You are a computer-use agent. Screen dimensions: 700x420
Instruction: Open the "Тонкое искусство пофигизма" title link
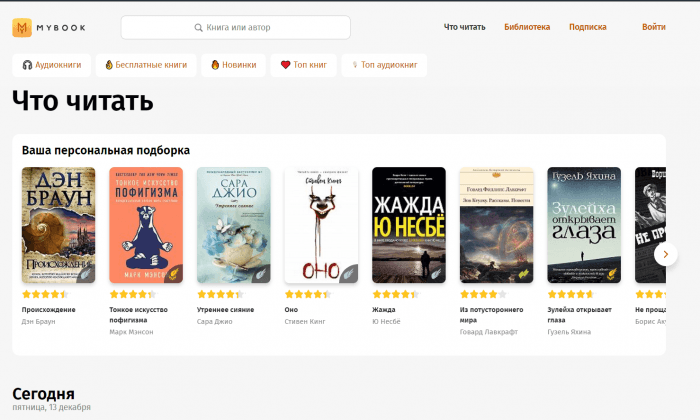coord(138,315)
